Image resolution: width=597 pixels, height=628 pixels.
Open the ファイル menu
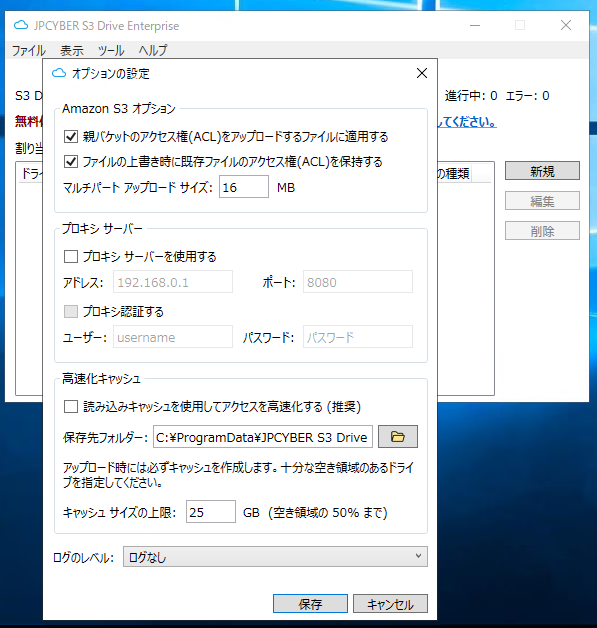[x=28, y=50]
